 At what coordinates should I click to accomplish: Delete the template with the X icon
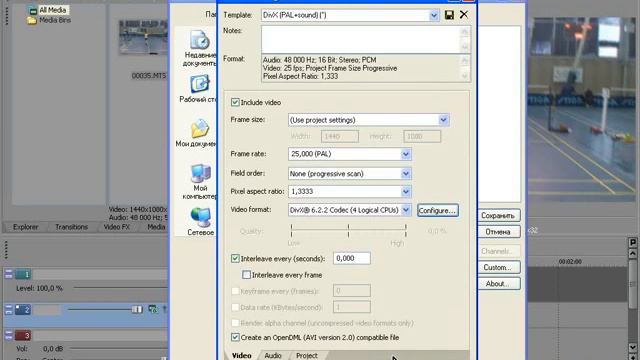pos(464,15)
